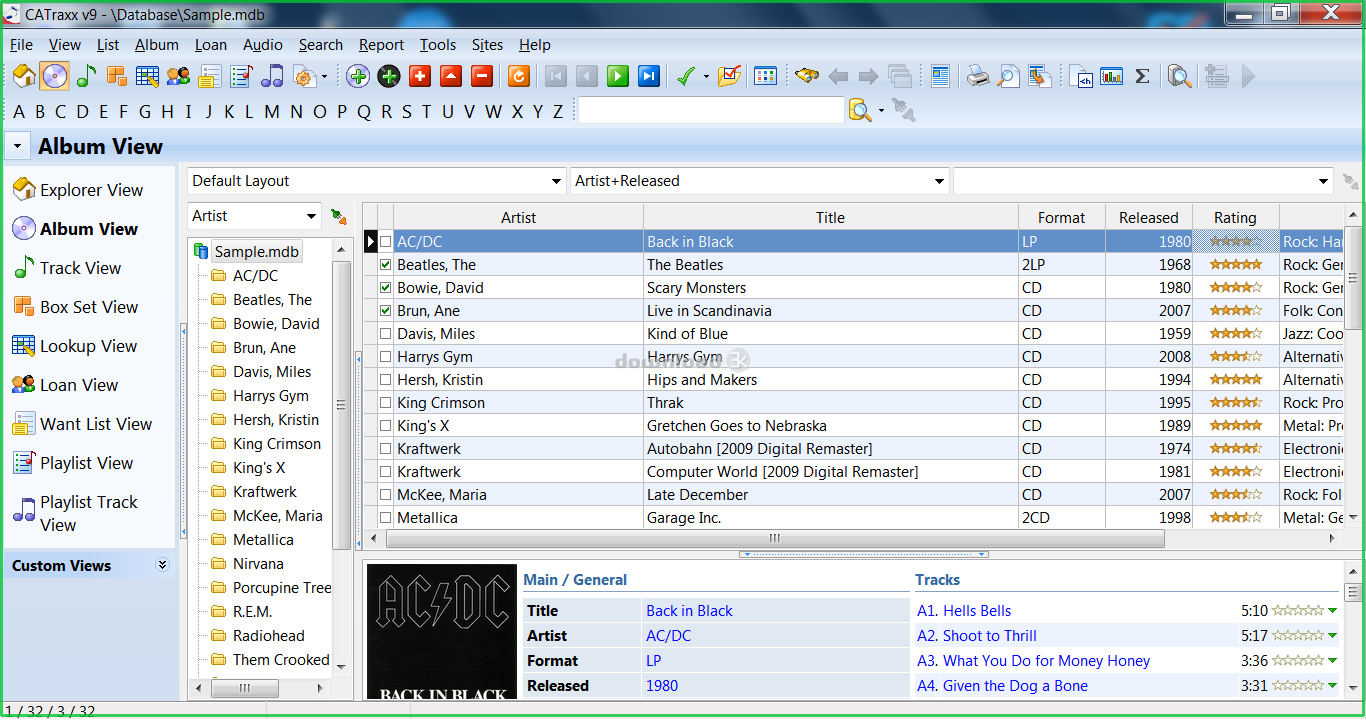Open track A1 Hells Bells rating dropdown arrow
Image resolution: width=1366 pixels, height=720 pixels.
(x=1332, y=611)
